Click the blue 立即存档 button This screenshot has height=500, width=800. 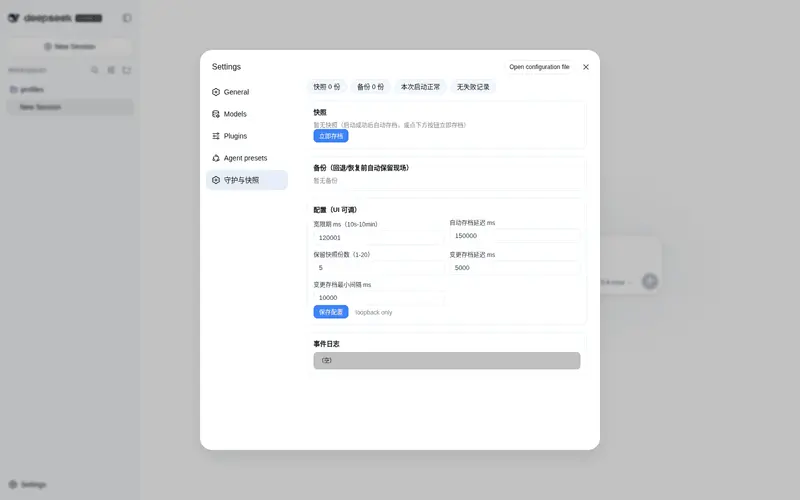click(x=331, y=136)
